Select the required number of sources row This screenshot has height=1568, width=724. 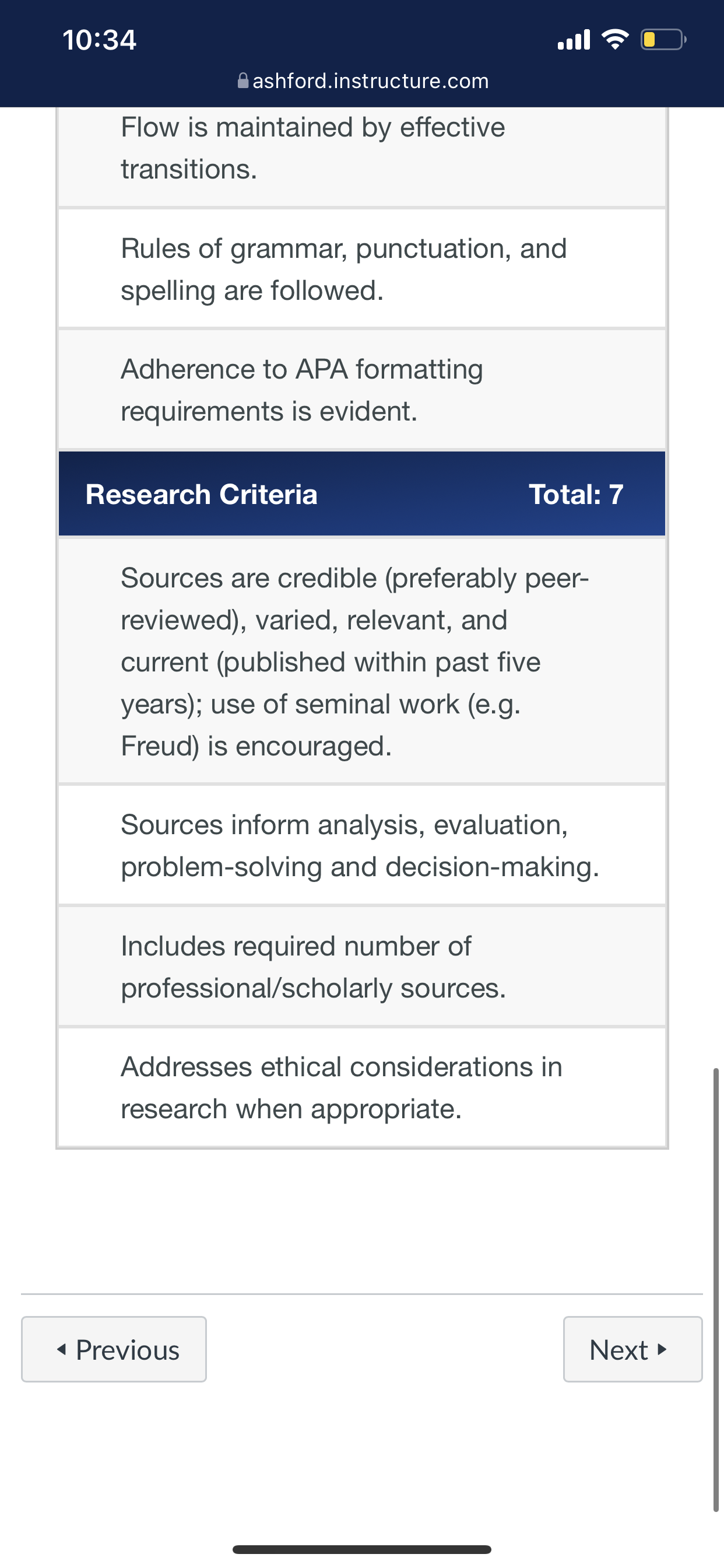362,967
